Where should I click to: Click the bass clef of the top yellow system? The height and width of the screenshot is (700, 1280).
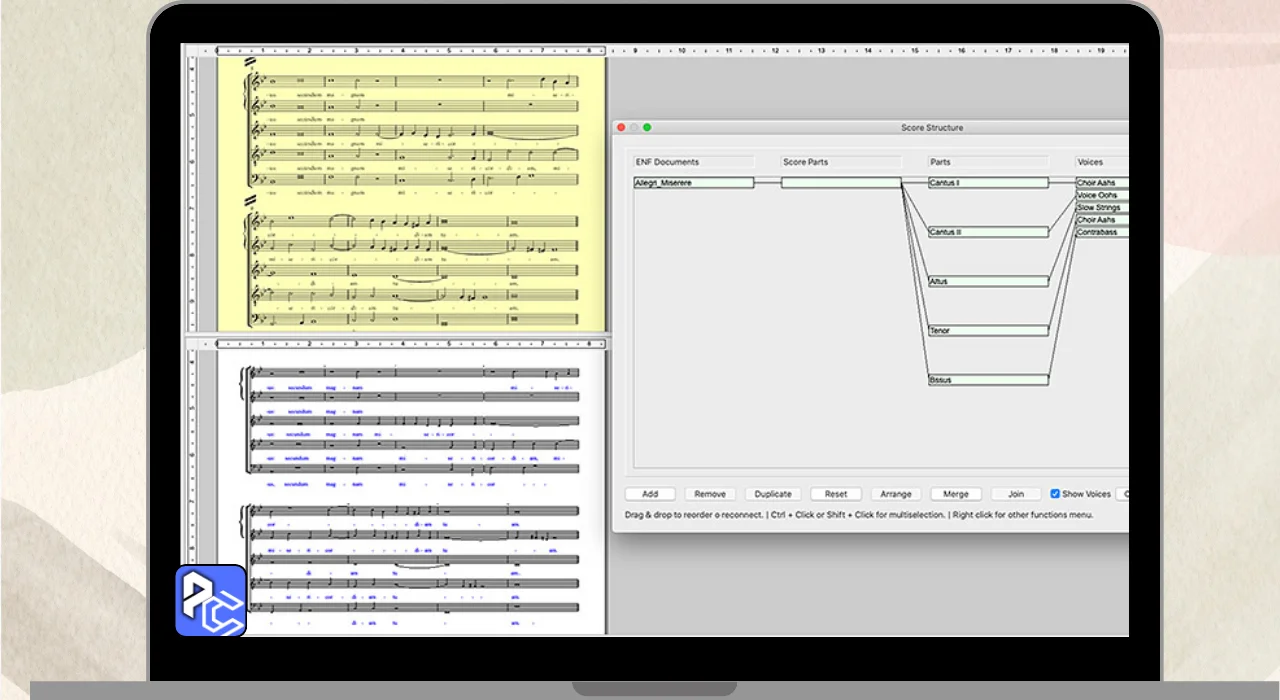255,179
